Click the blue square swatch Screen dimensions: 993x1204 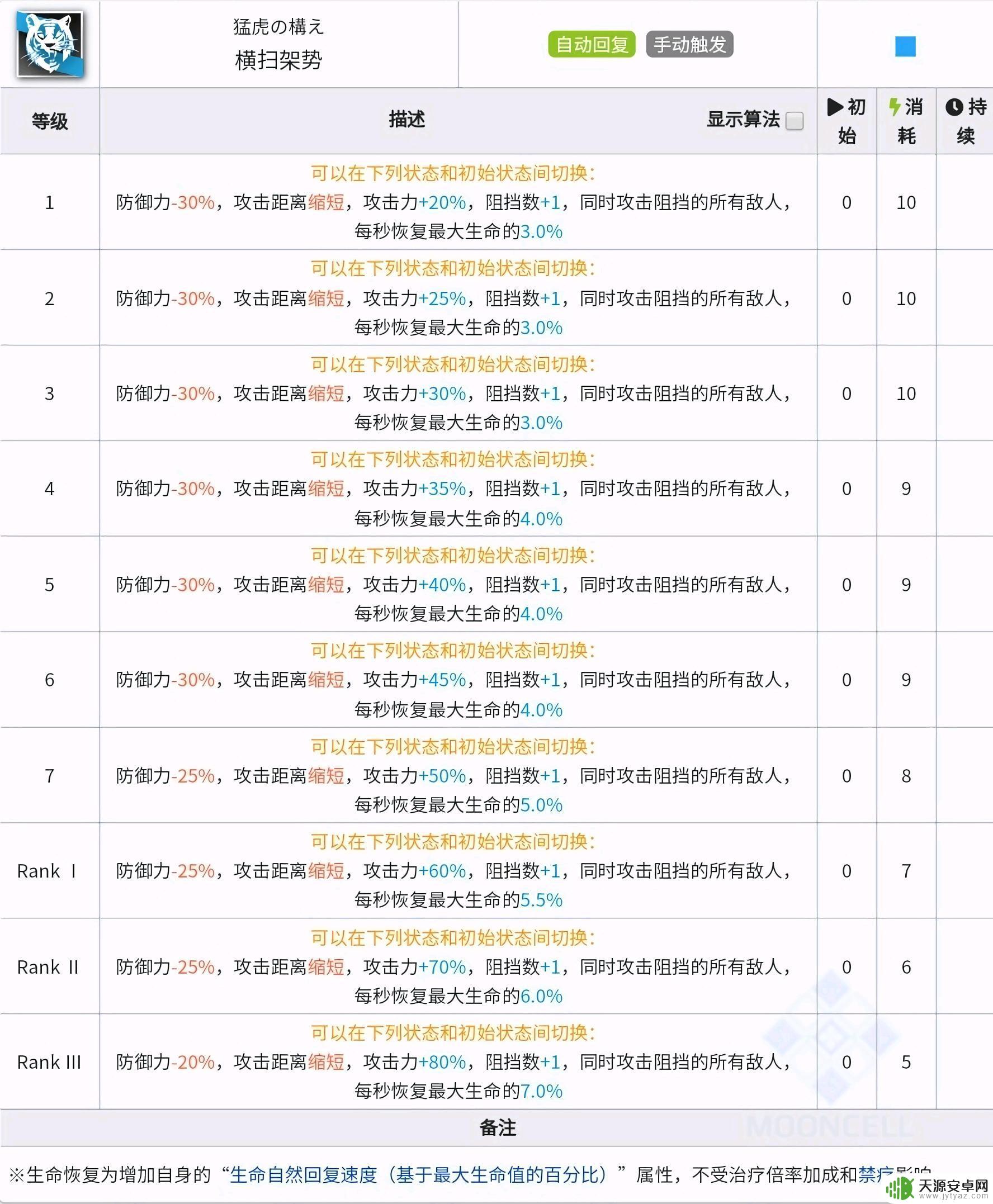click(905, 46)
